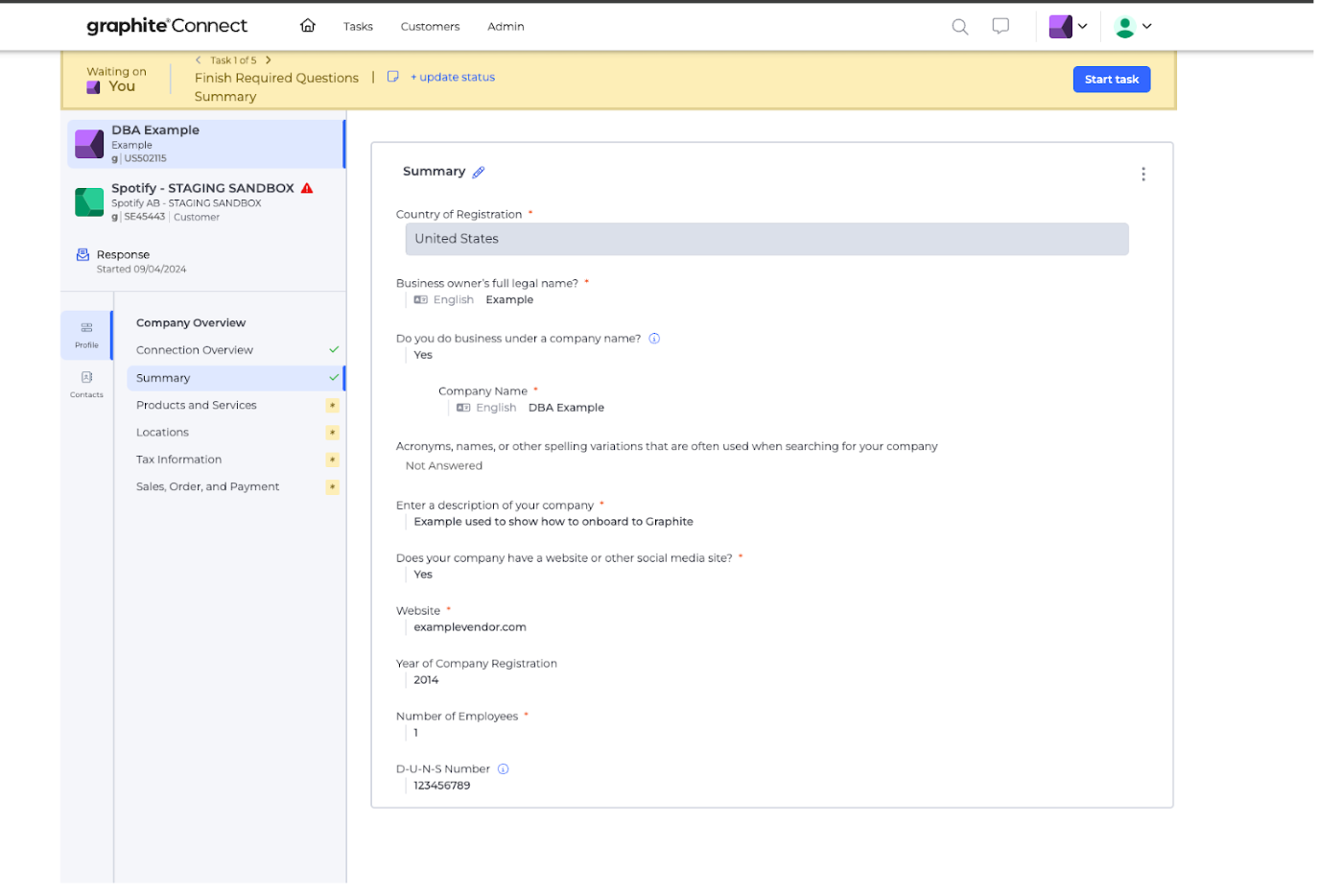Switch to the Contacts sidebar tab
The width and height of the screenshot is (1318, 896).
(x=86, y=384)
